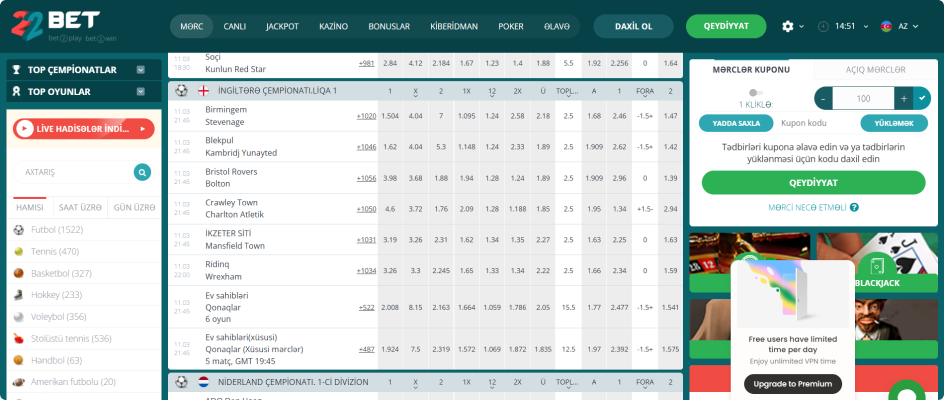This screenshot has width=944, height=400.
Task: Select the Tennis ball icon
Action: click(19, 251)
